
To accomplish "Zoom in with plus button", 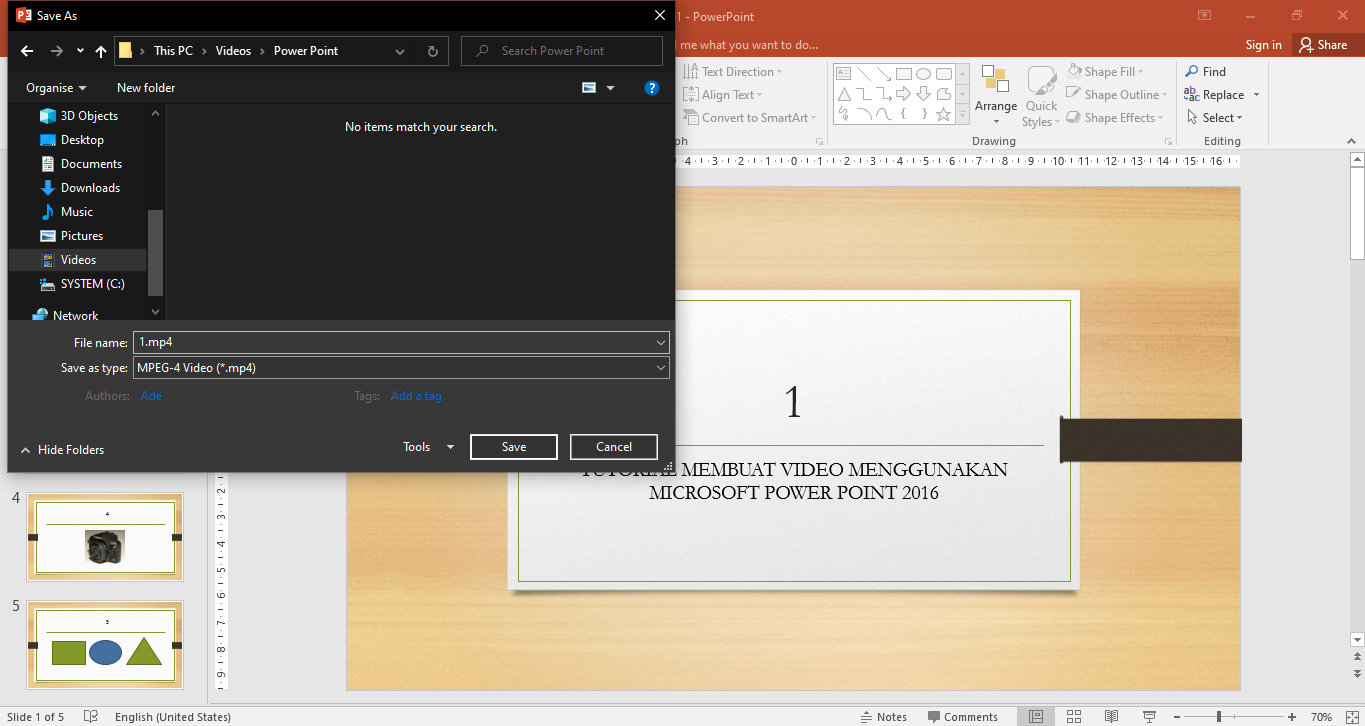I will point(1292,716).
